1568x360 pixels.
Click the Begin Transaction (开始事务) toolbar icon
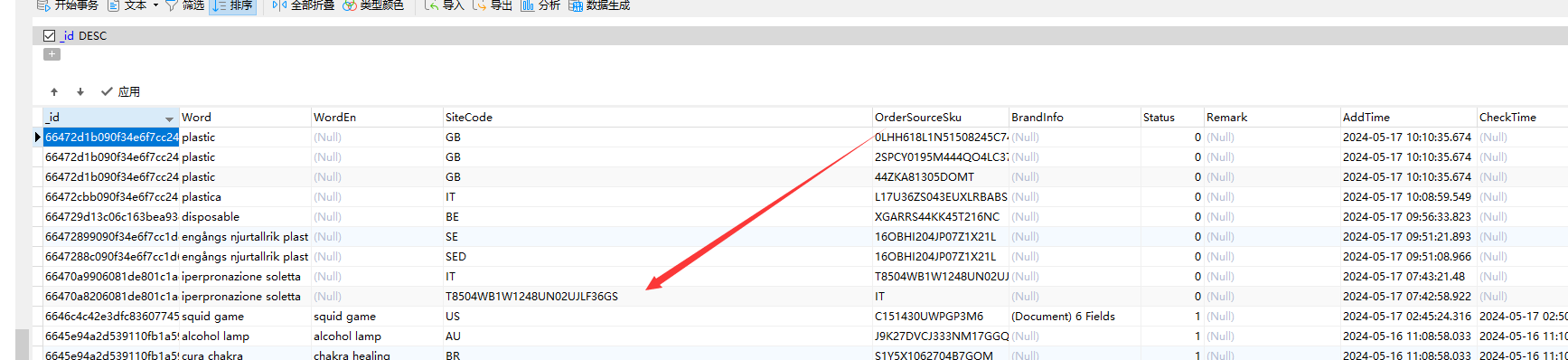tap(42, 5)
